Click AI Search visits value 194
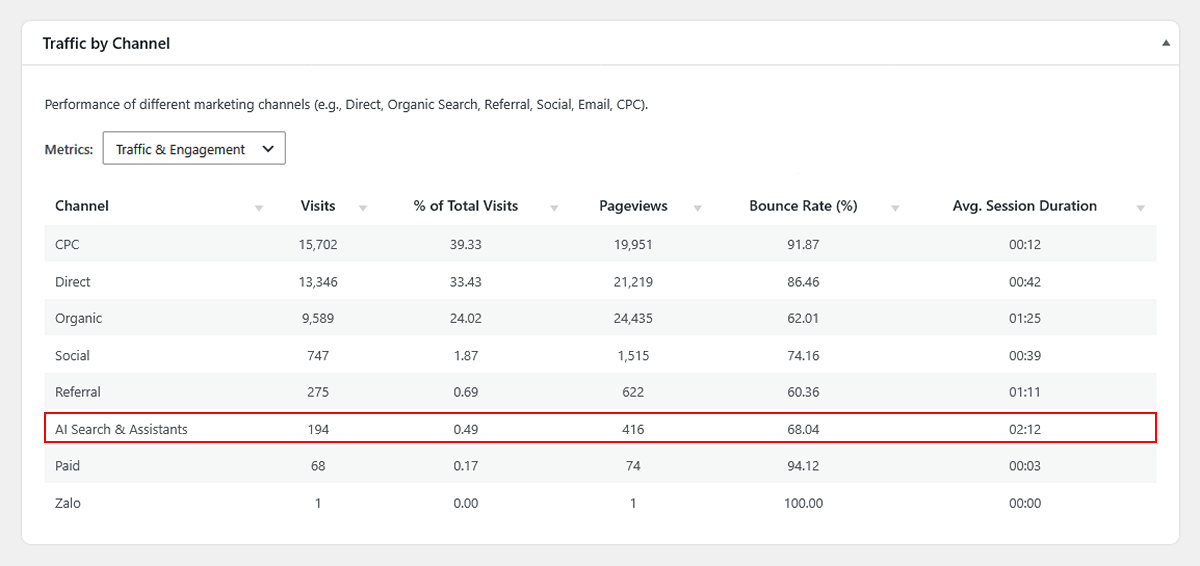The height and width of the screenshot is (566, 1200). pyautogui.click(x=318, y=429)
